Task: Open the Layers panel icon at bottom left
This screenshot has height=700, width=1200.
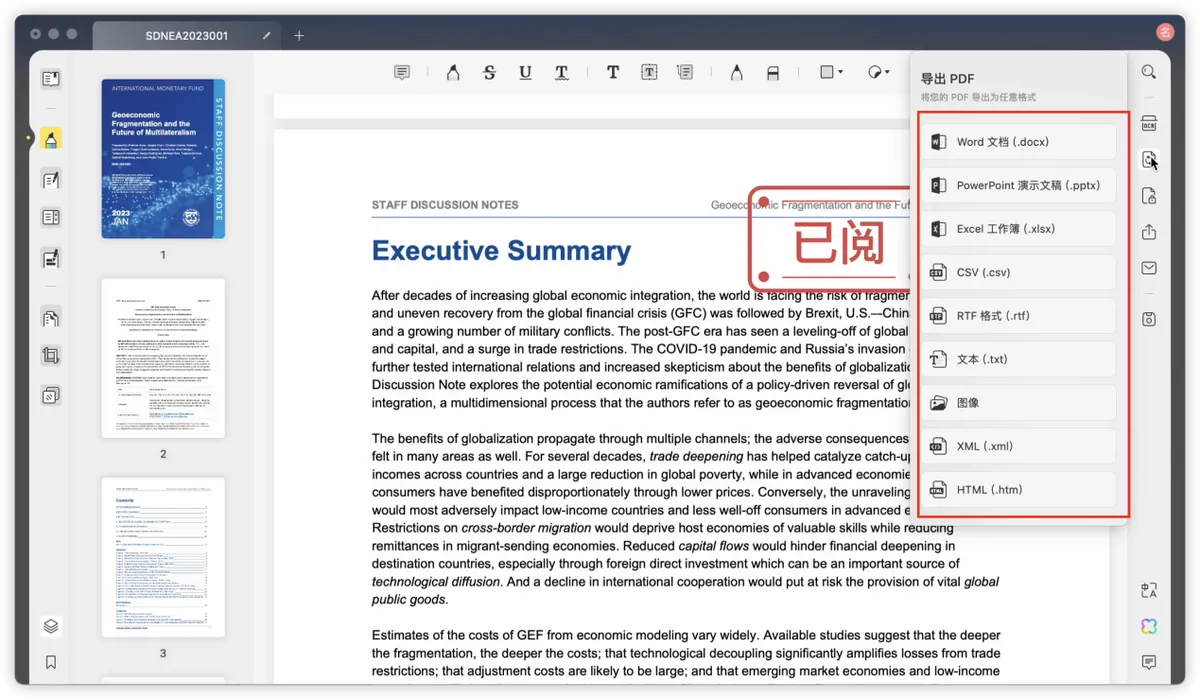Action: coord(51,626)
